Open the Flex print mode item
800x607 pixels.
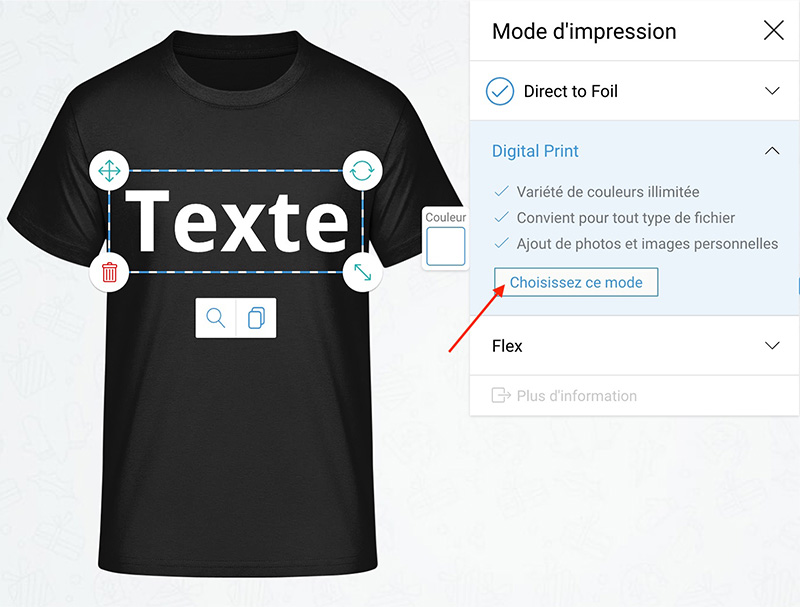[x=508, y=346]
